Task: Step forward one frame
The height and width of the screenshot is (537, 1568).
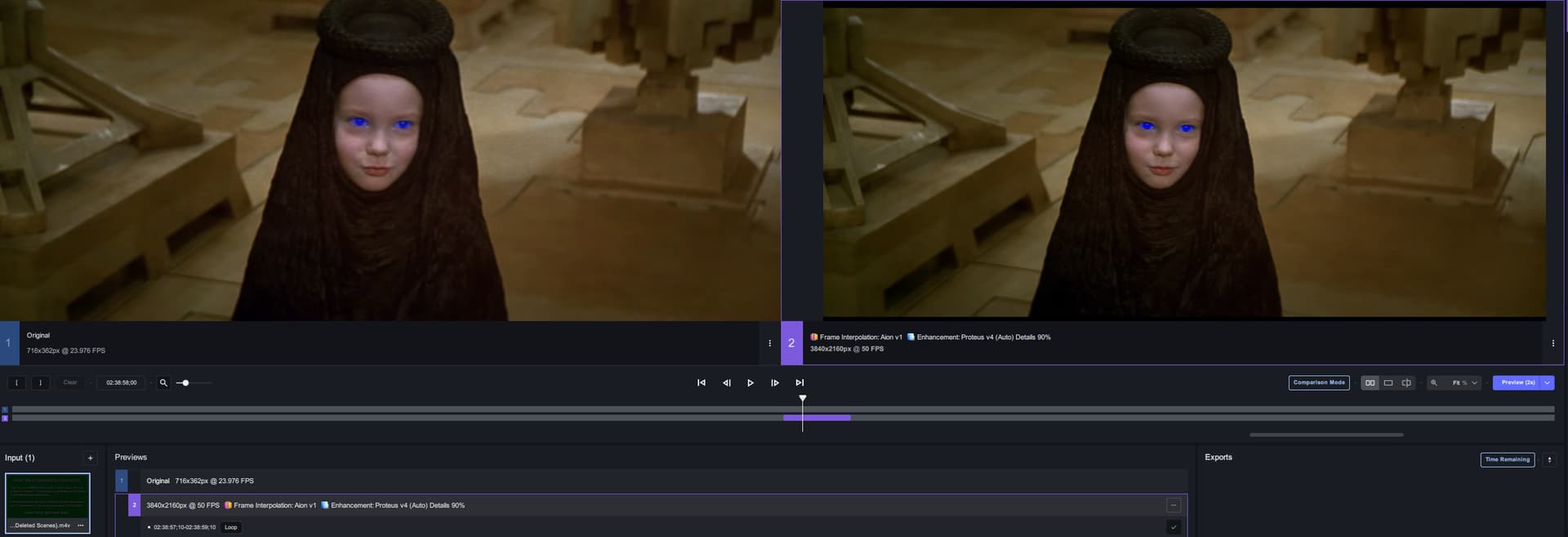Action: pyautogui.click(x=774, y=383)
